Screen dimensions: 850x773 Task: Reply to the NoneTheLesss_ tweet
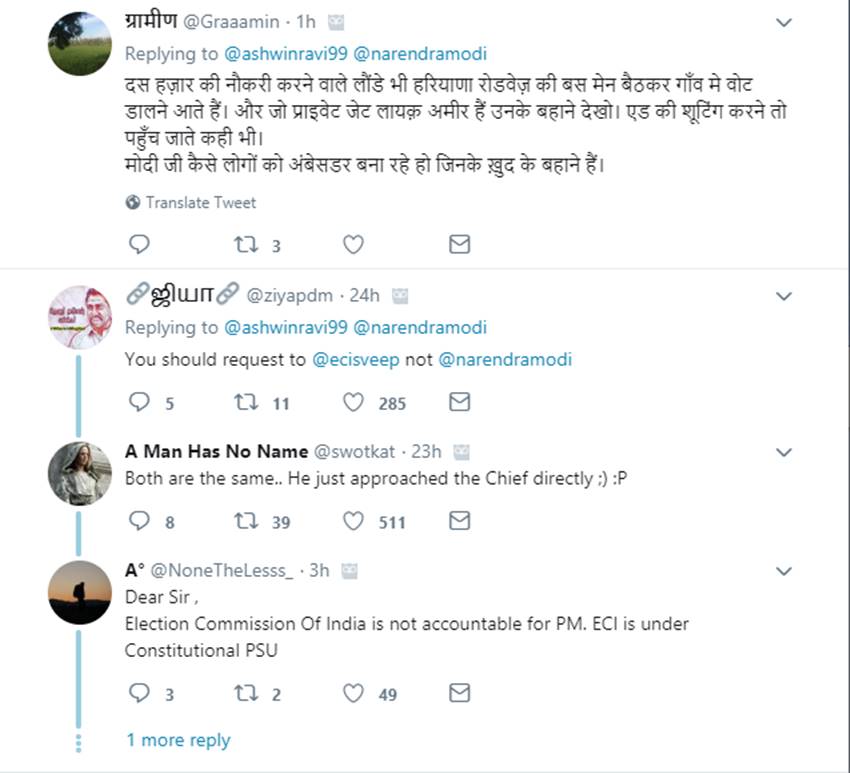140,693
